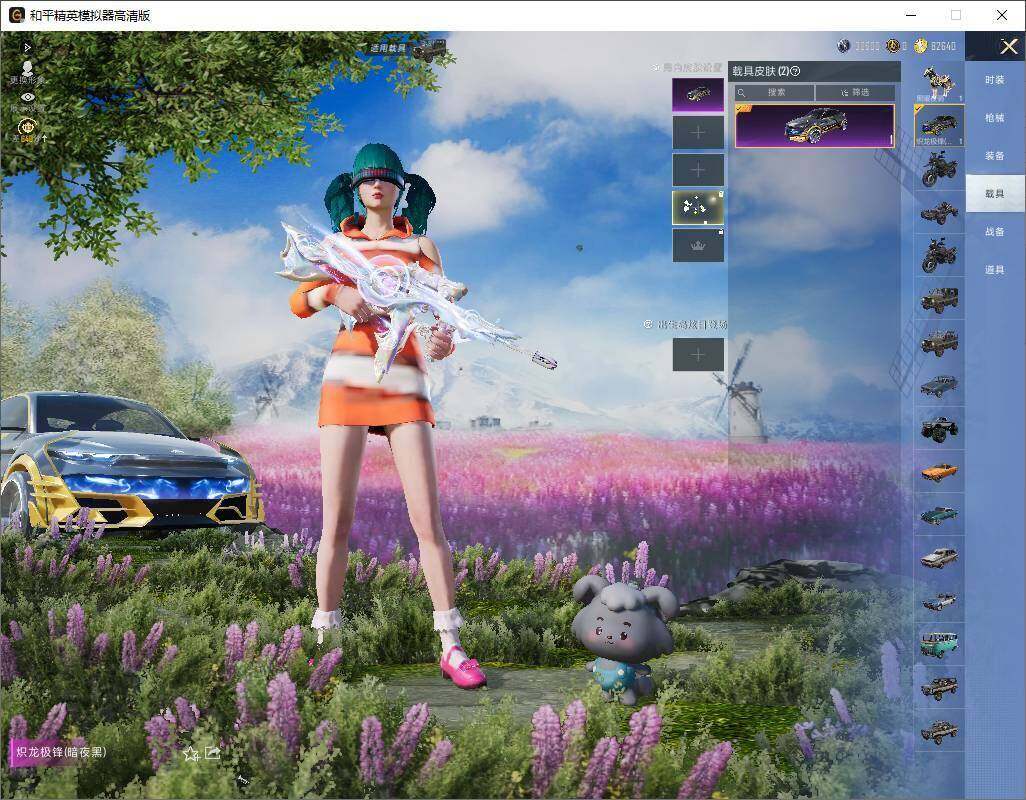Select the silver-white sedan vehicle icon

939,558
